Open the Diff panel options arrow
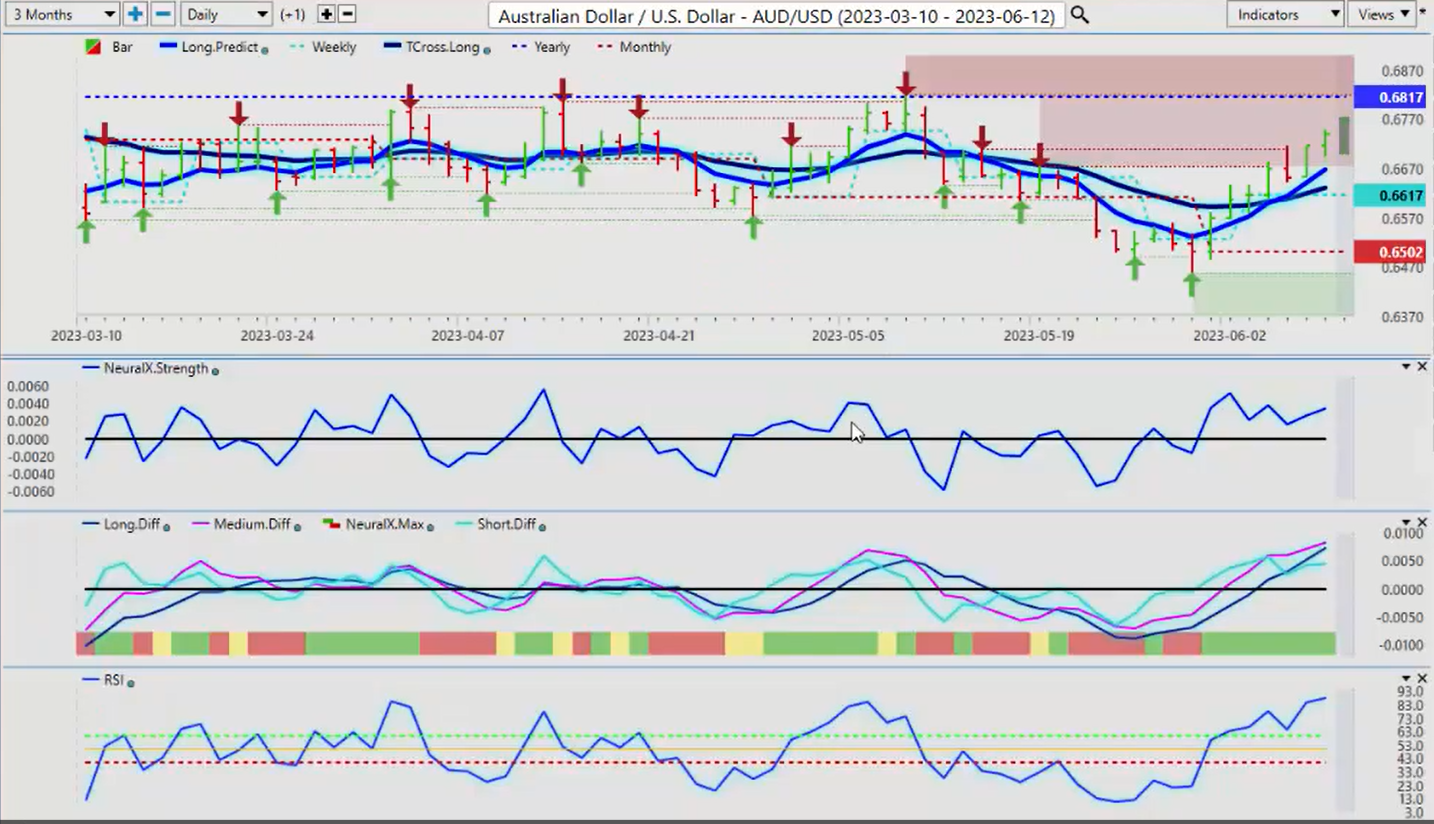This screenshot has width=1434, height=824. point(1406,522)
